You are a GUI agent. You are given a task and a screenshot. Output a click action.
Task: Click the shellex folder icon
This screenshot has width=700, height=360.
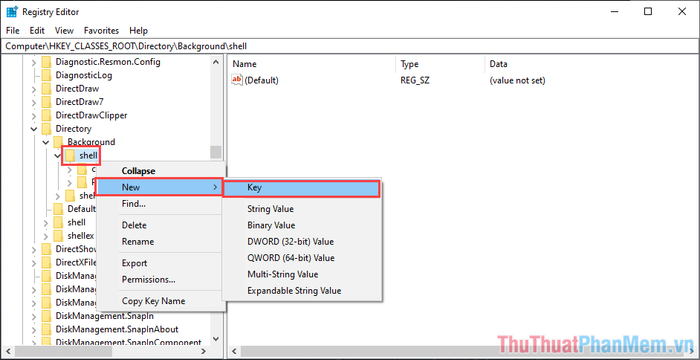click(x=58, y=235)
